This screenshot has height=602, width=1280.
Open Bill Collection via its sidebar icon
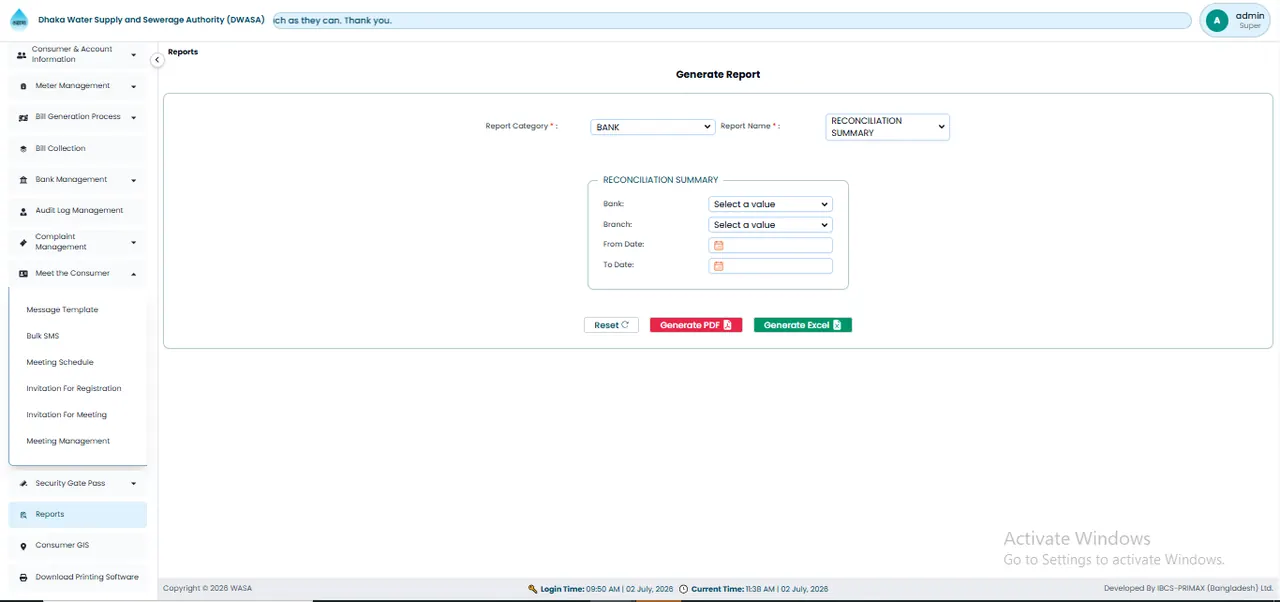click(x=24, y=149)
